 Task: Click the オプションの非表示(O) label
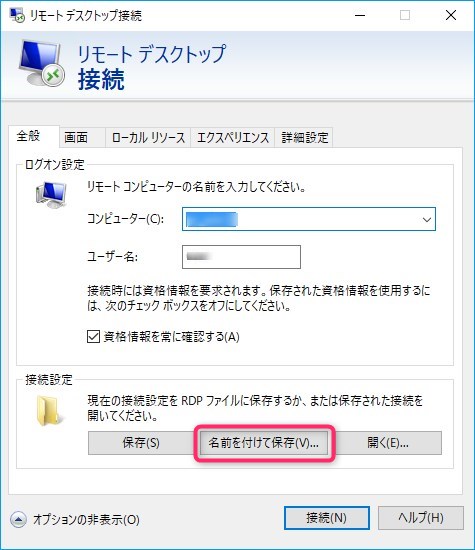tap(86, 519)
